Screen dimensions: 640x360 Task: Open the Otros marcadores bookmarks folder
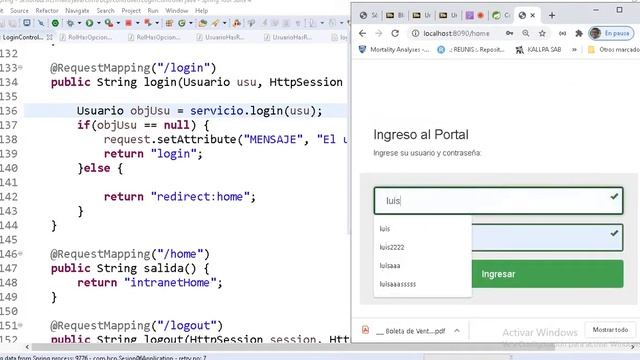[x=613, y=50]
